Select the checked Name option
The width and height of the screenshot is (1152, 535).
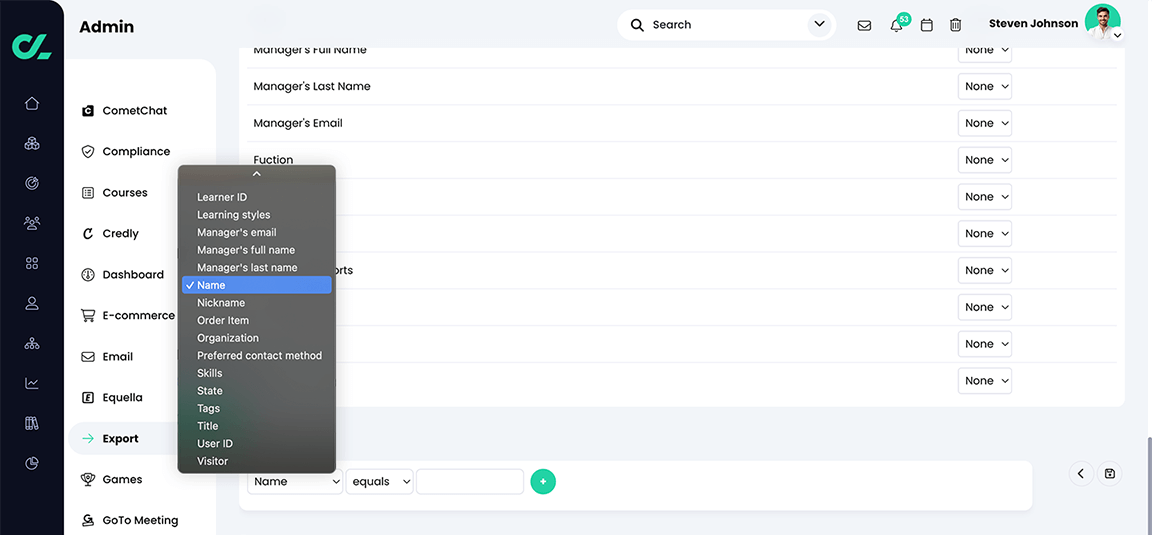(x=256, y=285)
